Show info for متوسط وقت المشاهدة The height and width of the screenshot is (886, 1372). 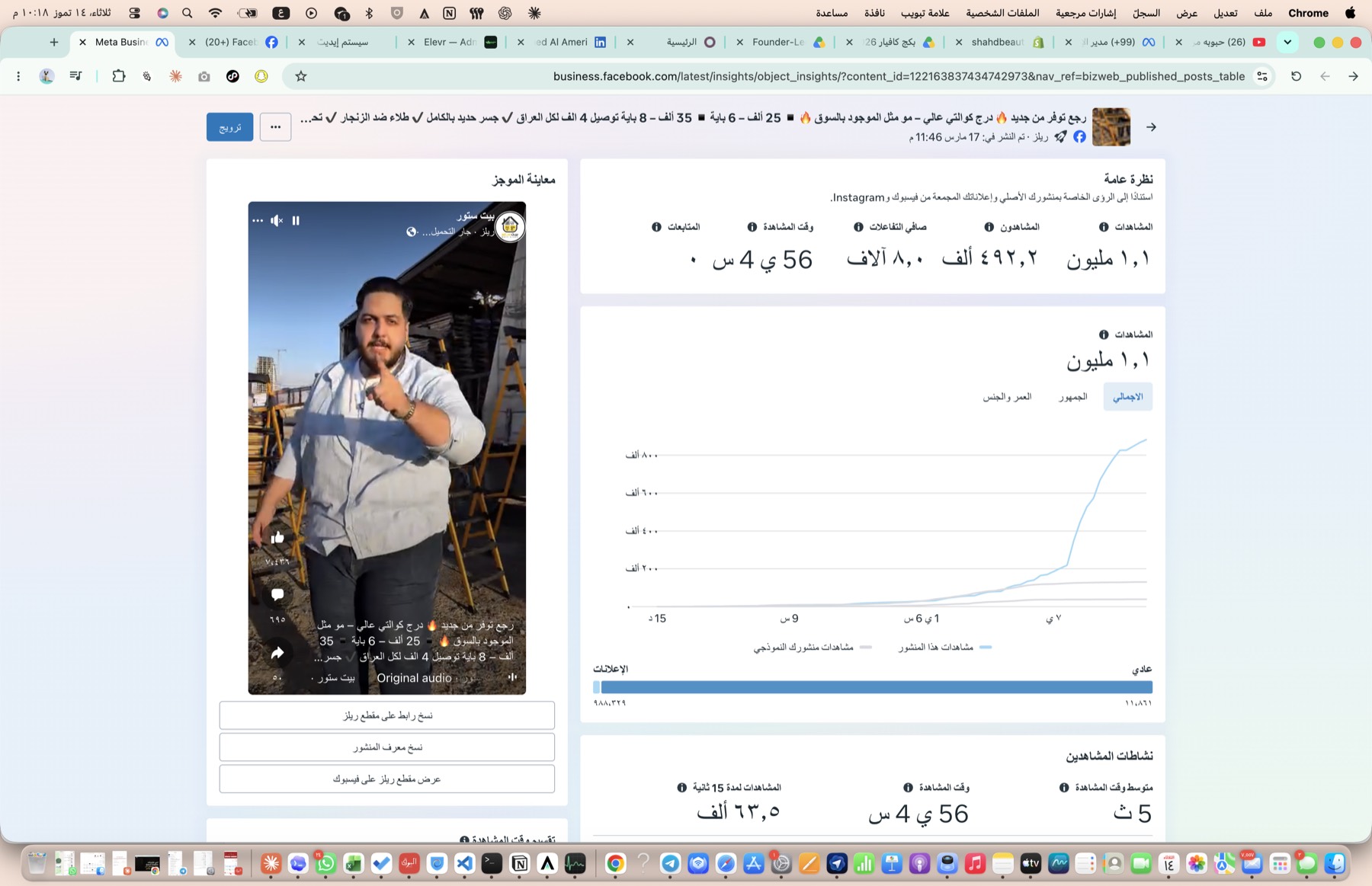(x=1064, y=788)
